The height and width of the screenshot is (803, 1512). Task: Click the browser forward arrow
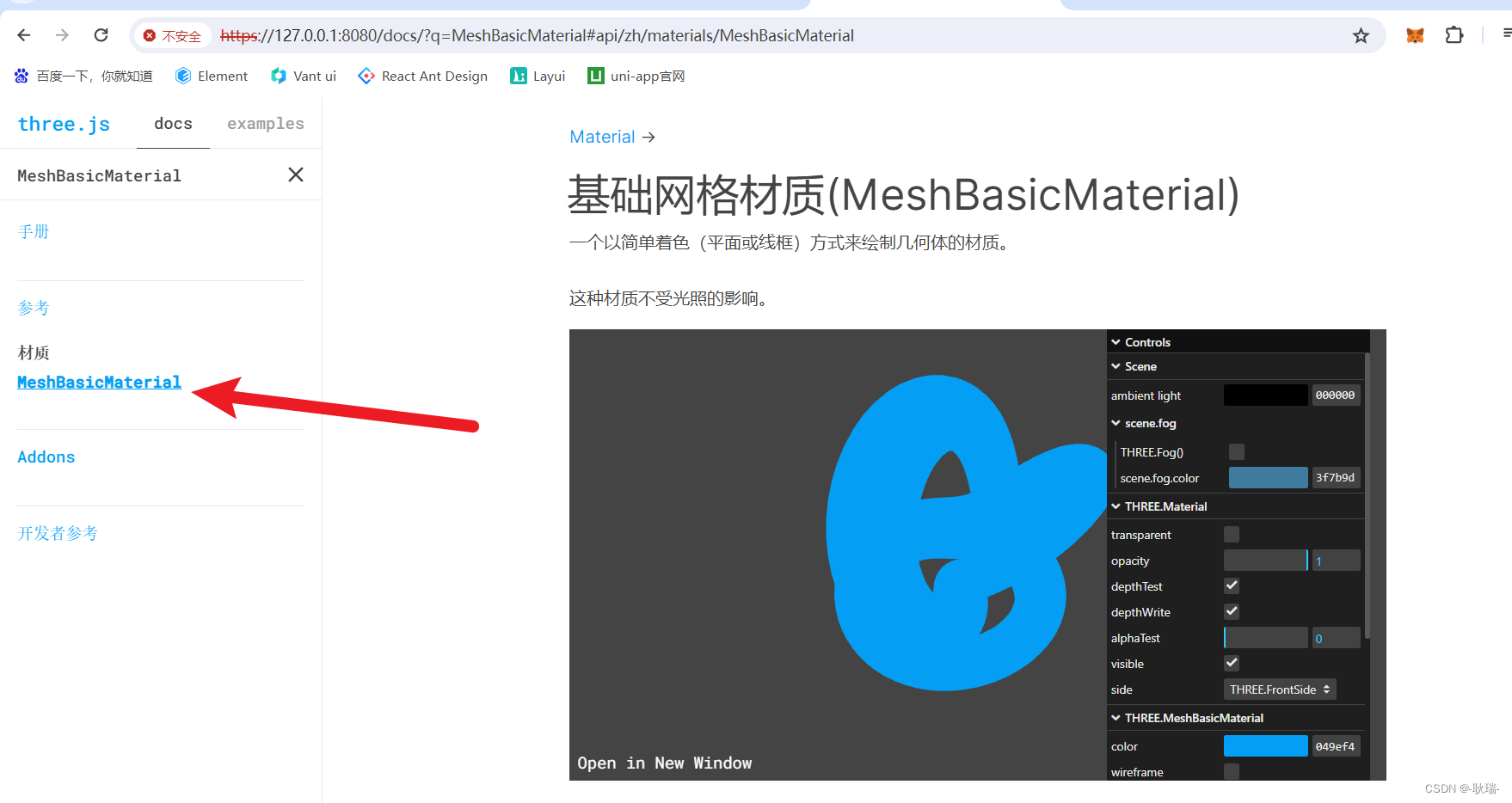pos(62,35)
